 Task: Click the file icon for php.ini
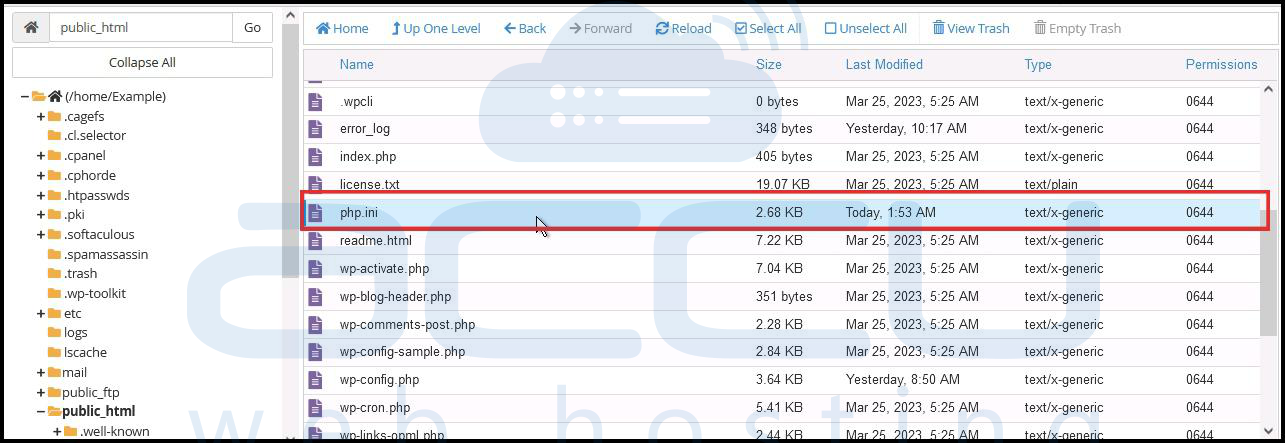[316, 213]
